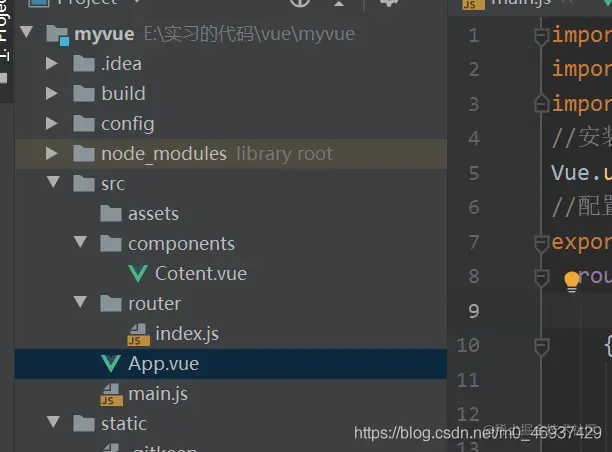
Task: Expand the .idea folder arrow
Action: [52, 63]
